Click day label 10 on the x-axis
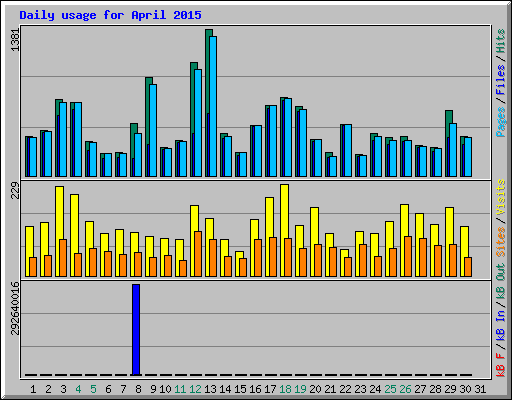 (165, 389)
